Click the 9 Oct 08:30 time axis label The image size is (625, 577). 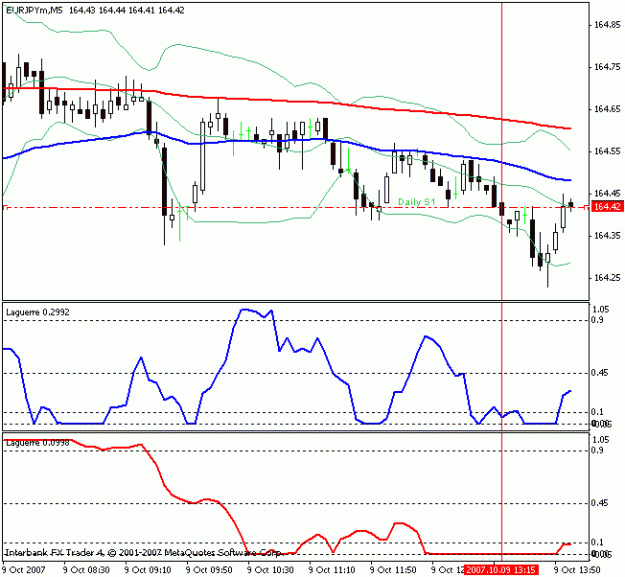point(86,570)
